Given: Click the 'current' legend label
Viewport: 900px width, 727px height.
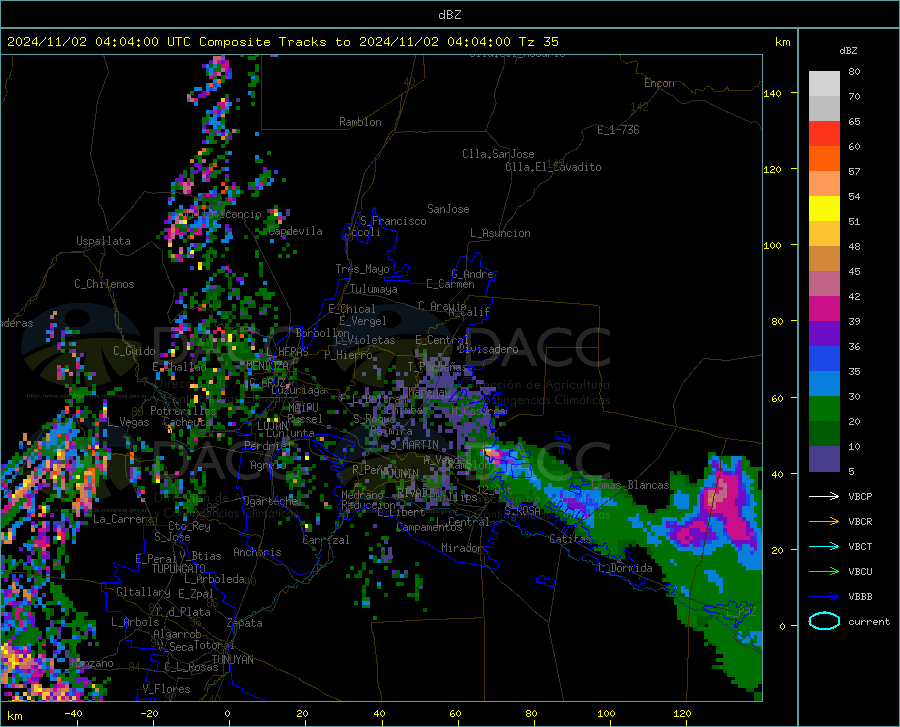Looking at the screenshot, I should pos(869,621).
